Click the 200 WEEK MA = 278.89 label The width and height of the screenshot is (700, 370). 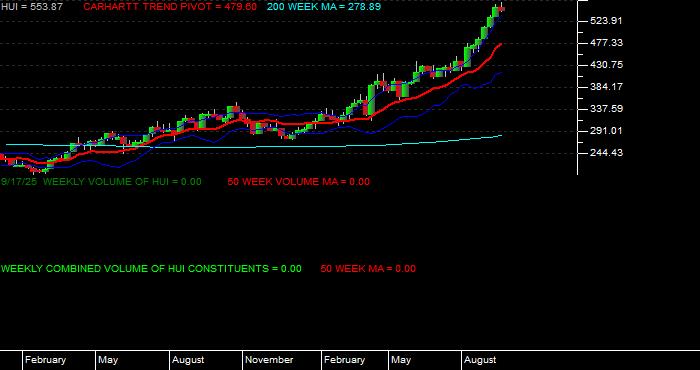(x=324, y=7)
